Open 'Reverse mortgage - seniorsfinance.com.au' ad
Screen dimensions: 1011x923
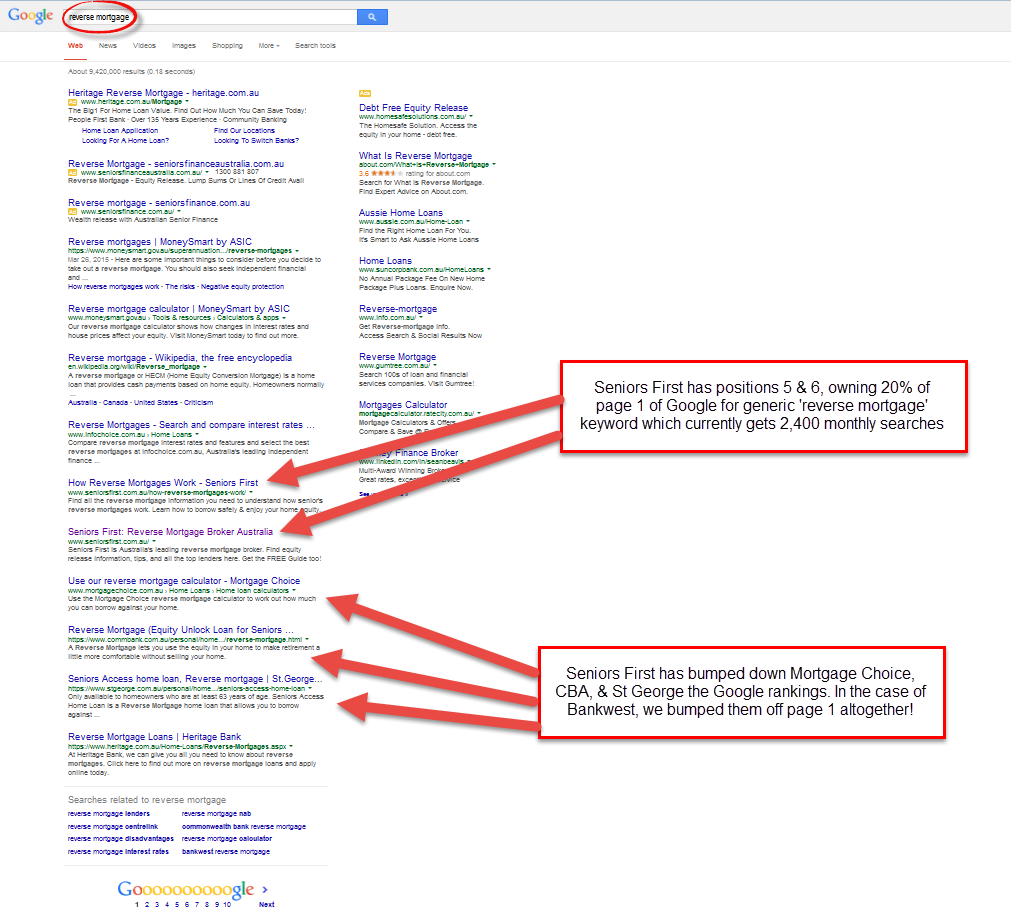coord(159,202)
